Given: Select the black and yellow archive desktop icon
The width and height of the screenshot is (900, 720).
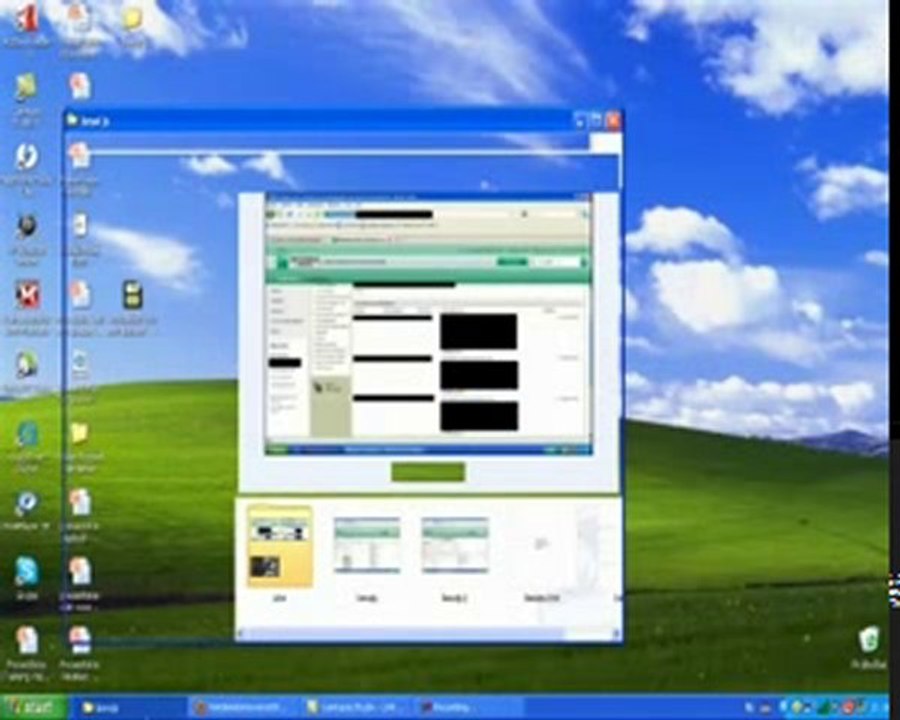Looking at the screenshot, I should point(133,295).
